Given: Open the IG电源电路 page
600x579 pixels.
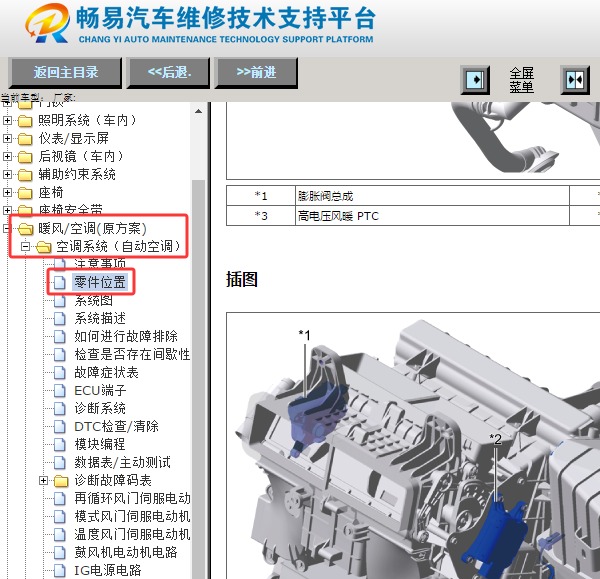Looking at the screenshot, I should pyautogui.click(x=108, y=570).
